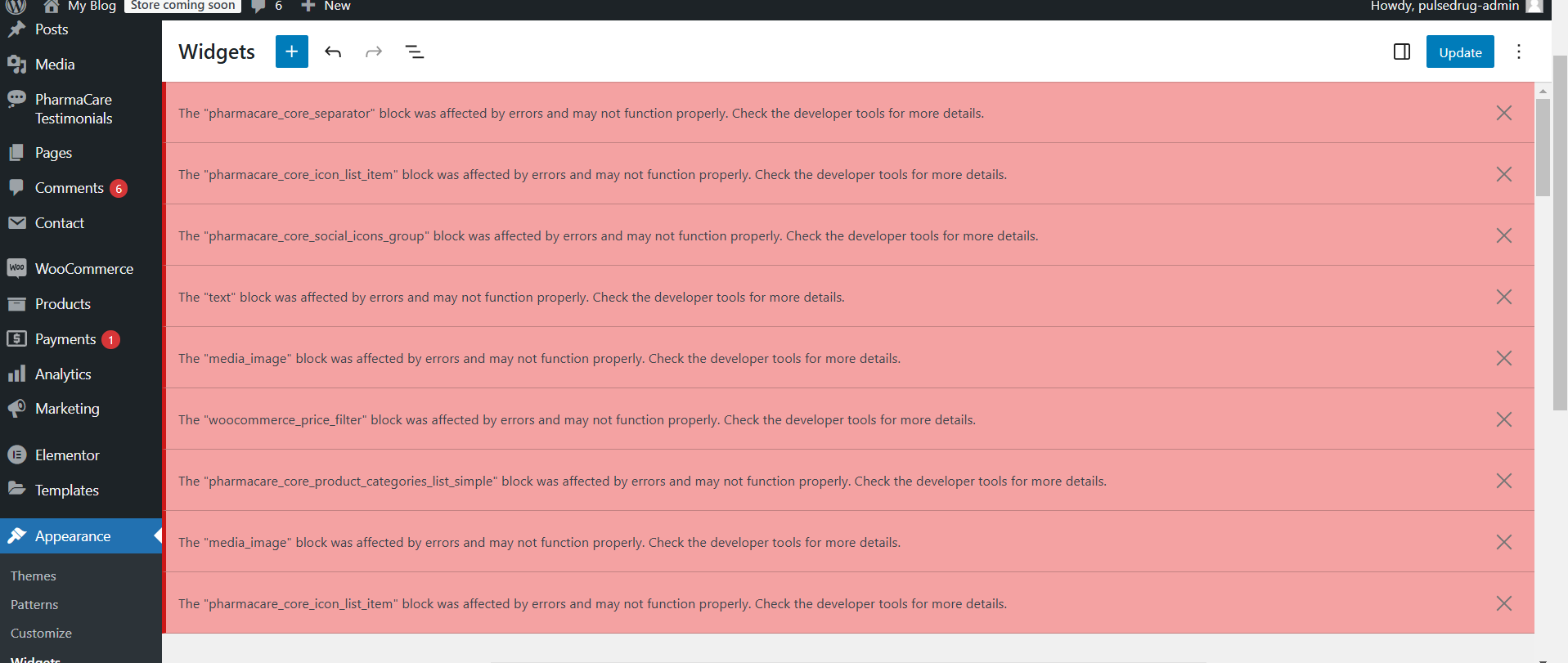Click the Appearance paintbrush icon
1568x663 pixels.
16,535
